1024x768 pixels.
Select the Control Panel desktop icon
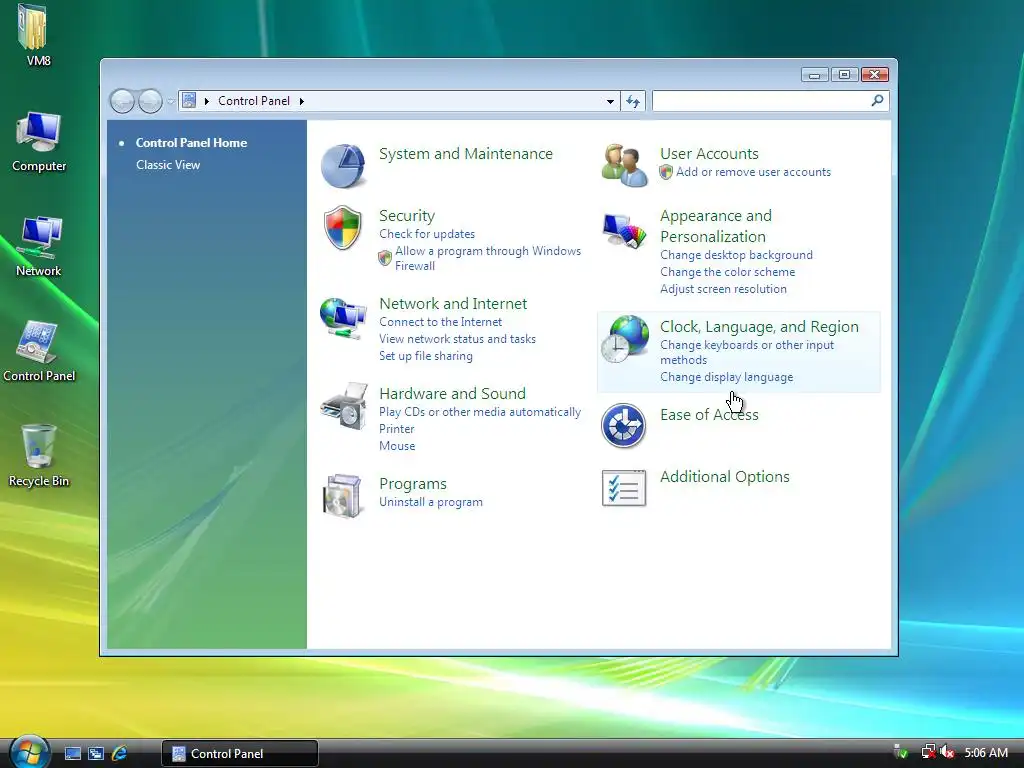39,351
